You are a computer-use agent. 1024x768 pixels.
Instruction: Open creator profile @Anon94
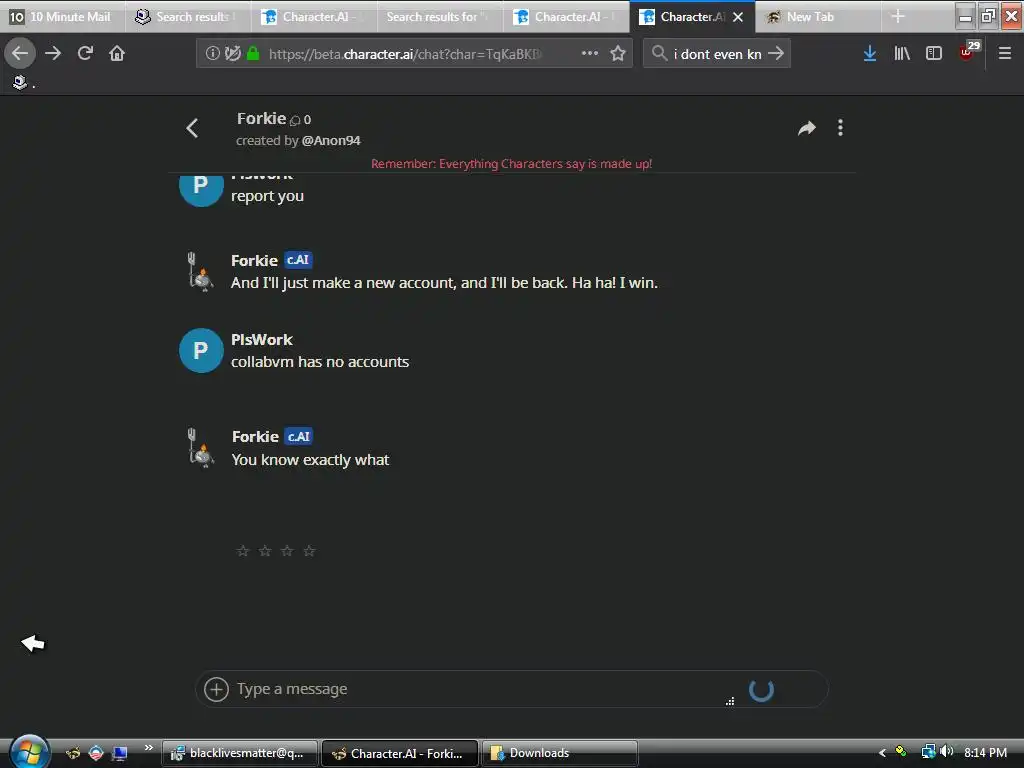[331, 140]
